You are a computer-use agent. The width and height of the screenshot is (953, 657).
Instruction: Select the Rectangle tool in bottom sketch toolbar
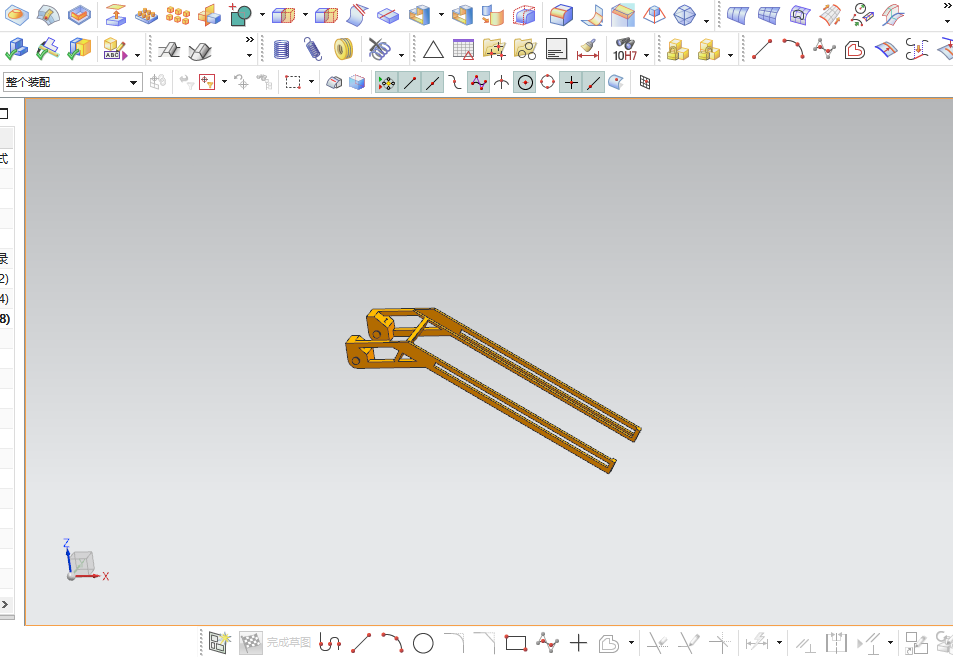coord(515,642)
